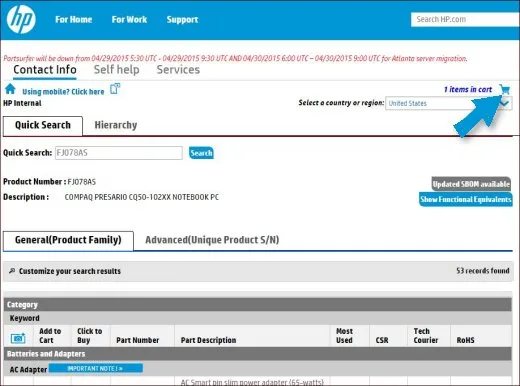Screen dimensions: 520x386
Task: Click the HP Internal label
Action: click(x=22, y=103)
